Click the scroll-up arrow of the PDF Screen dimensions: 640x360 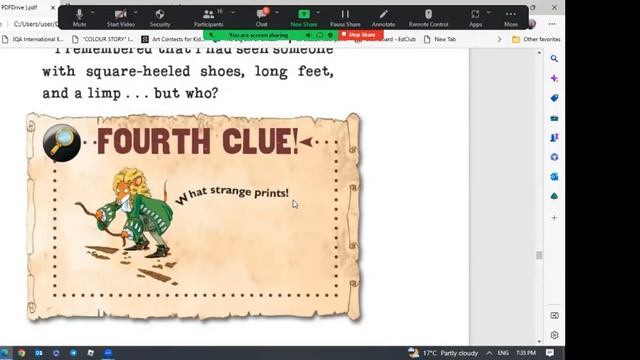point(539,53)
